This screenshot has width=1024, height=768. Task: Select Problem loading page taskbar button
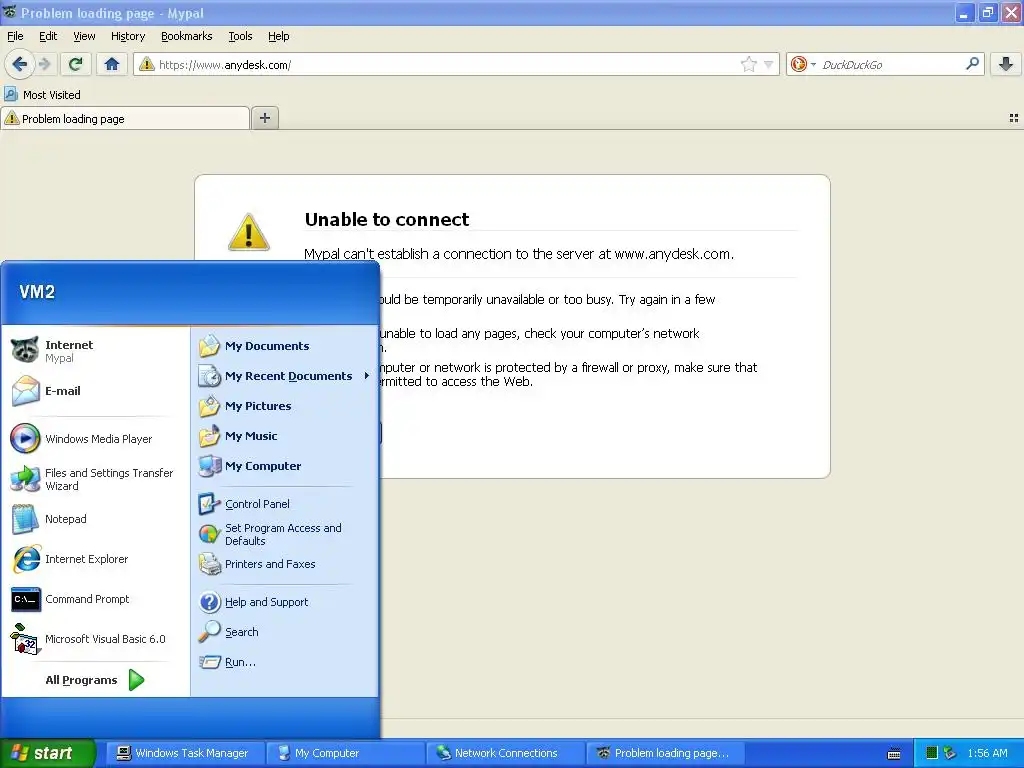coord(665,753)
